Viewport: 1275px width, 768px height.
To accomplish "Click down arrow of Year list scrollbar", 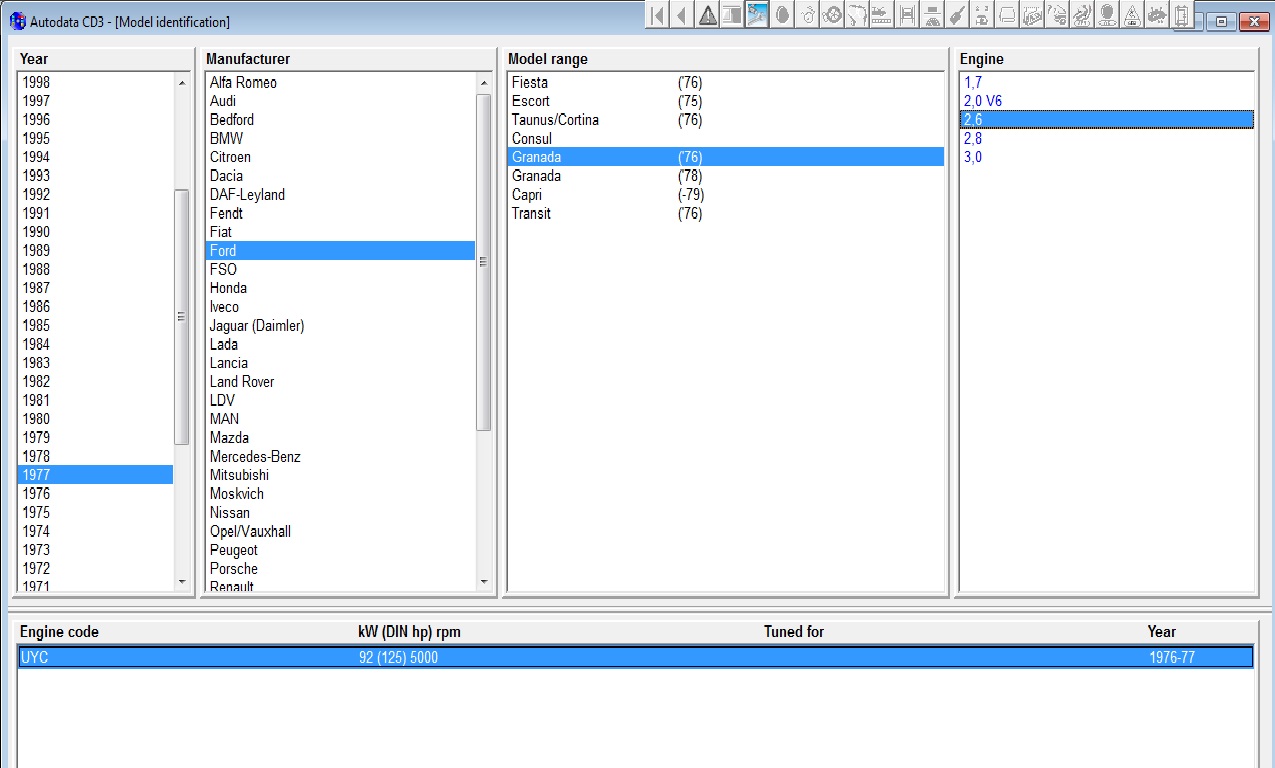I will [182, 581].
